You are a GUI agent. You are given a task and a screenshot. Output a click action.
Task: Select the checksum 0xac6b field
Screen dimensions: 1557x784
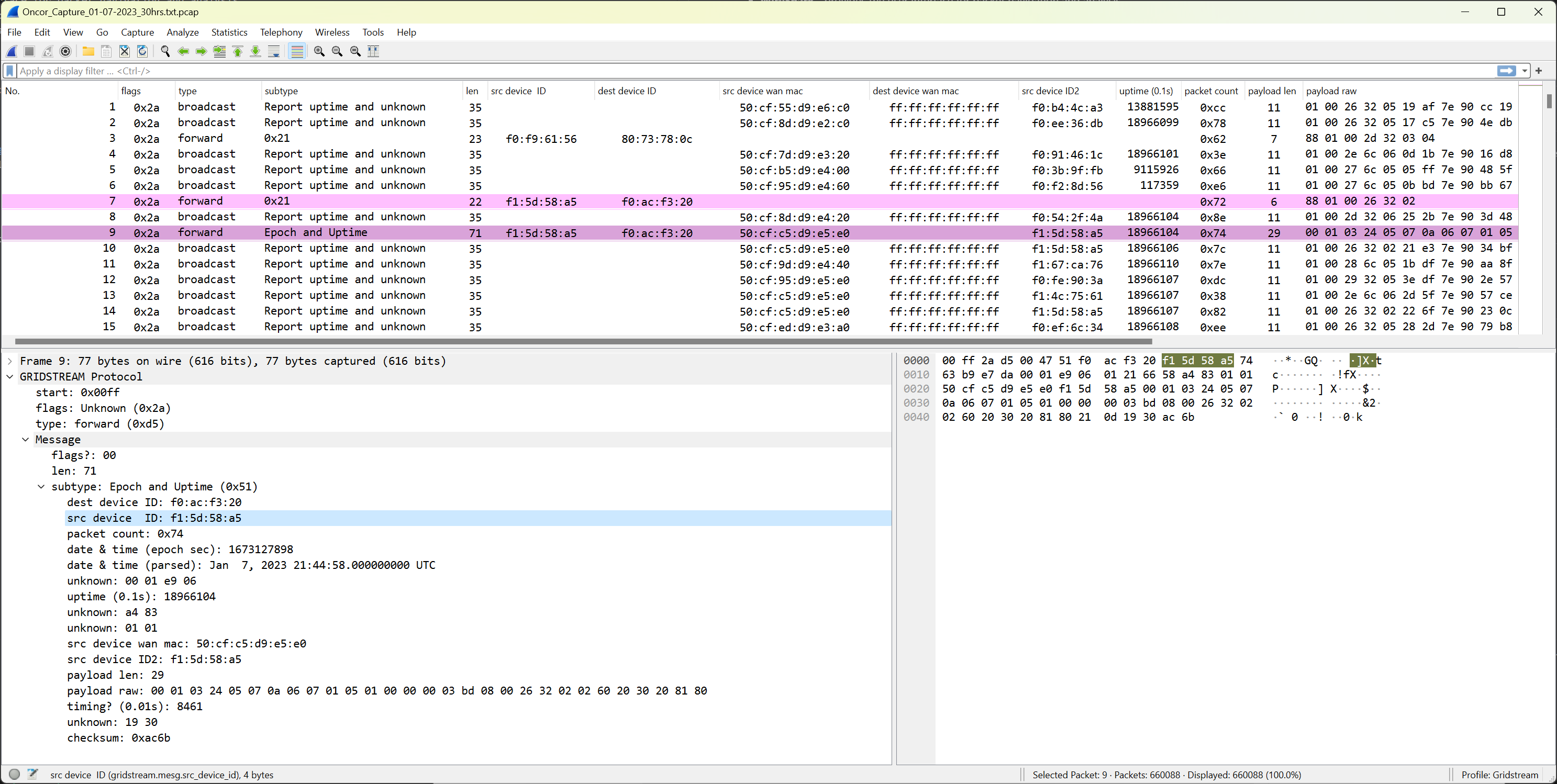[x=118, y=737]
